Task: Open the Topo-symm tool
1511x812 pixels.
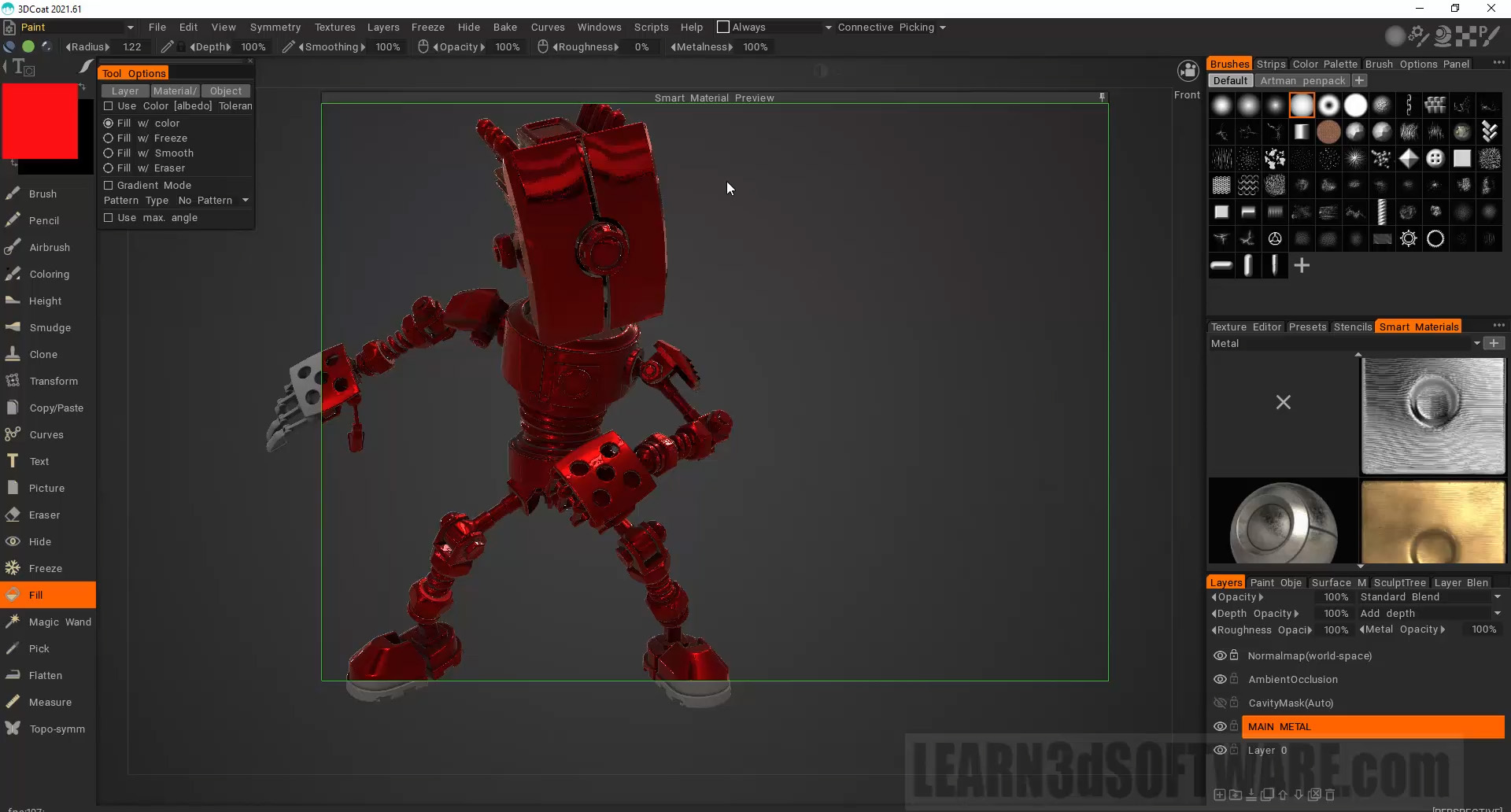Action: [x=57, y=729]
